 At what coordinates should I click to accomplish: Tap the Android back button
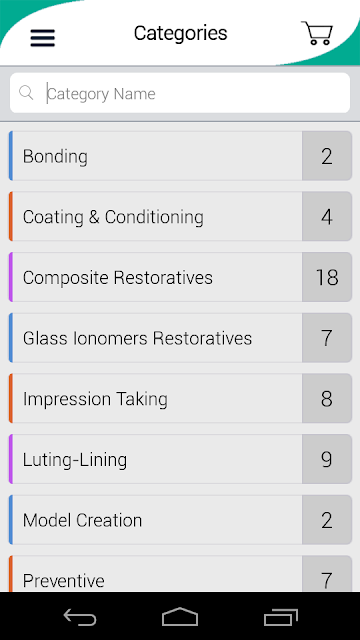(80, 617)
